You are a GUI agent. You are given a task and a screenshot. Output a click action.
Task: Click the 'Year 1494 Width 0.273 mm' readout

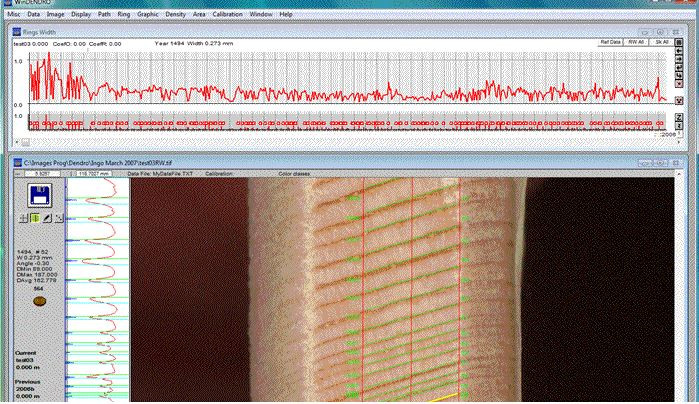193,44
